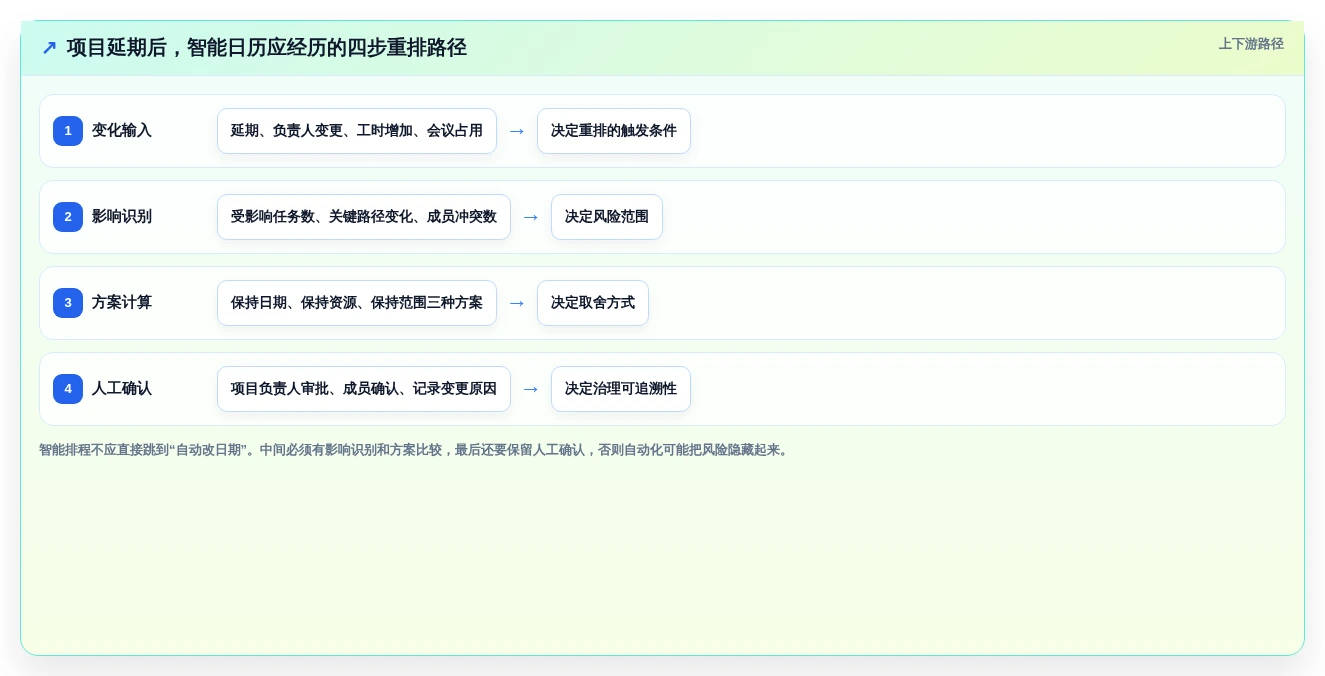Image resolution: width=1325 pixels, height=676 pixels.
Task: Click the 延期、负责人变更、工时增加、会议占用 box
Action: (x=357, y=131)
